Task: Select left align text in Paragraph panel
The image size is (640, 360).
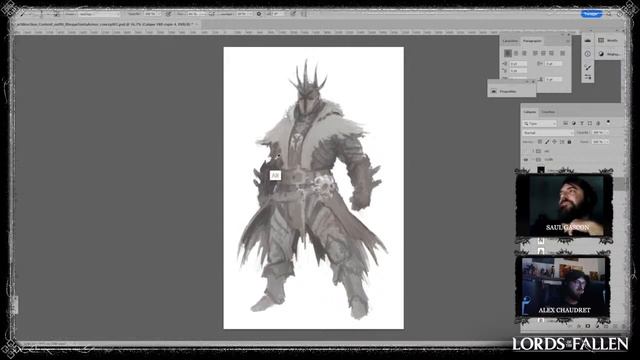Action: point(508,53)
